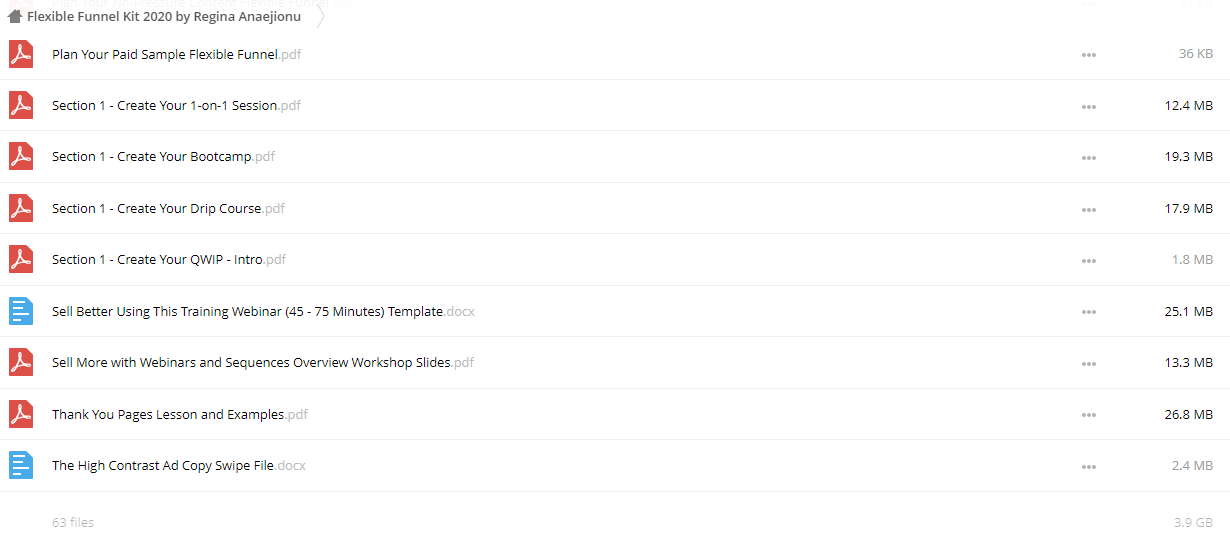
Task: Open Flexible Funnel Kit 2020 breadcrumb folder
Action: 164,17
